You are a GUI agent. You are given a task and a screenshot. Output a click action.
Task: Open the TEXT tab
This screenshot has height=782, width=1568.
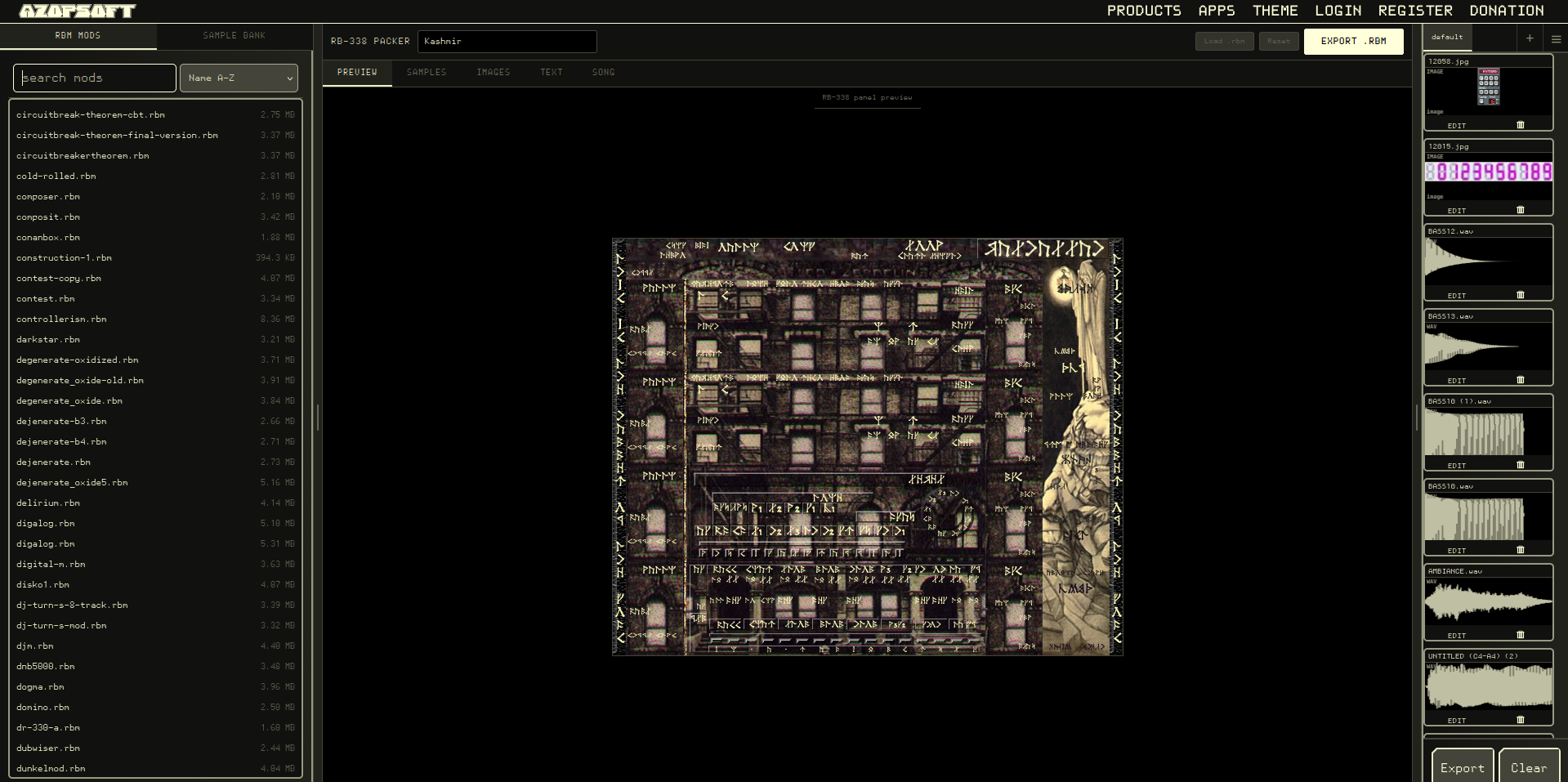point(552,73)
